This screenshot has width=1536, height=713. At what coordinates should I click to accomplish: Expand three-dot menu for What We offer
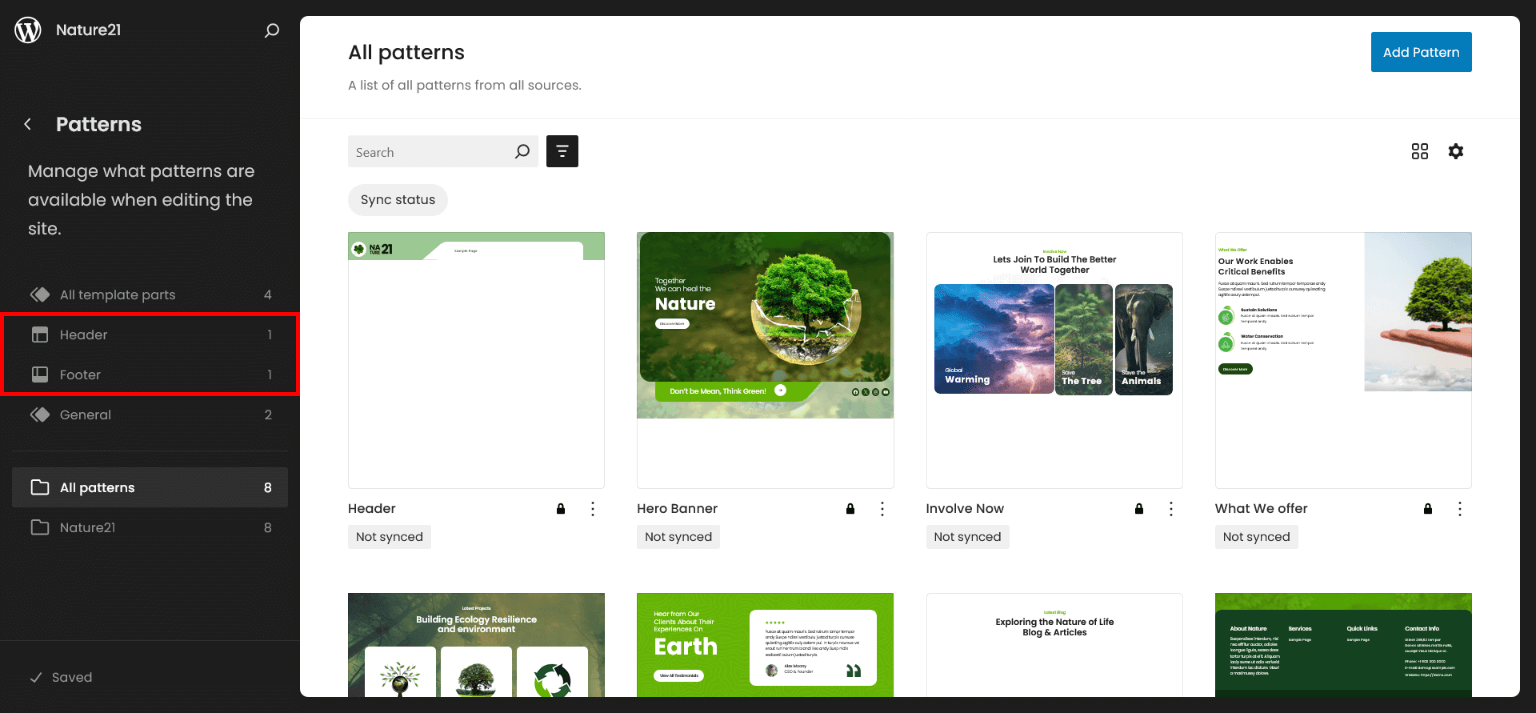pyautogui.click(x=1459, y=509)
